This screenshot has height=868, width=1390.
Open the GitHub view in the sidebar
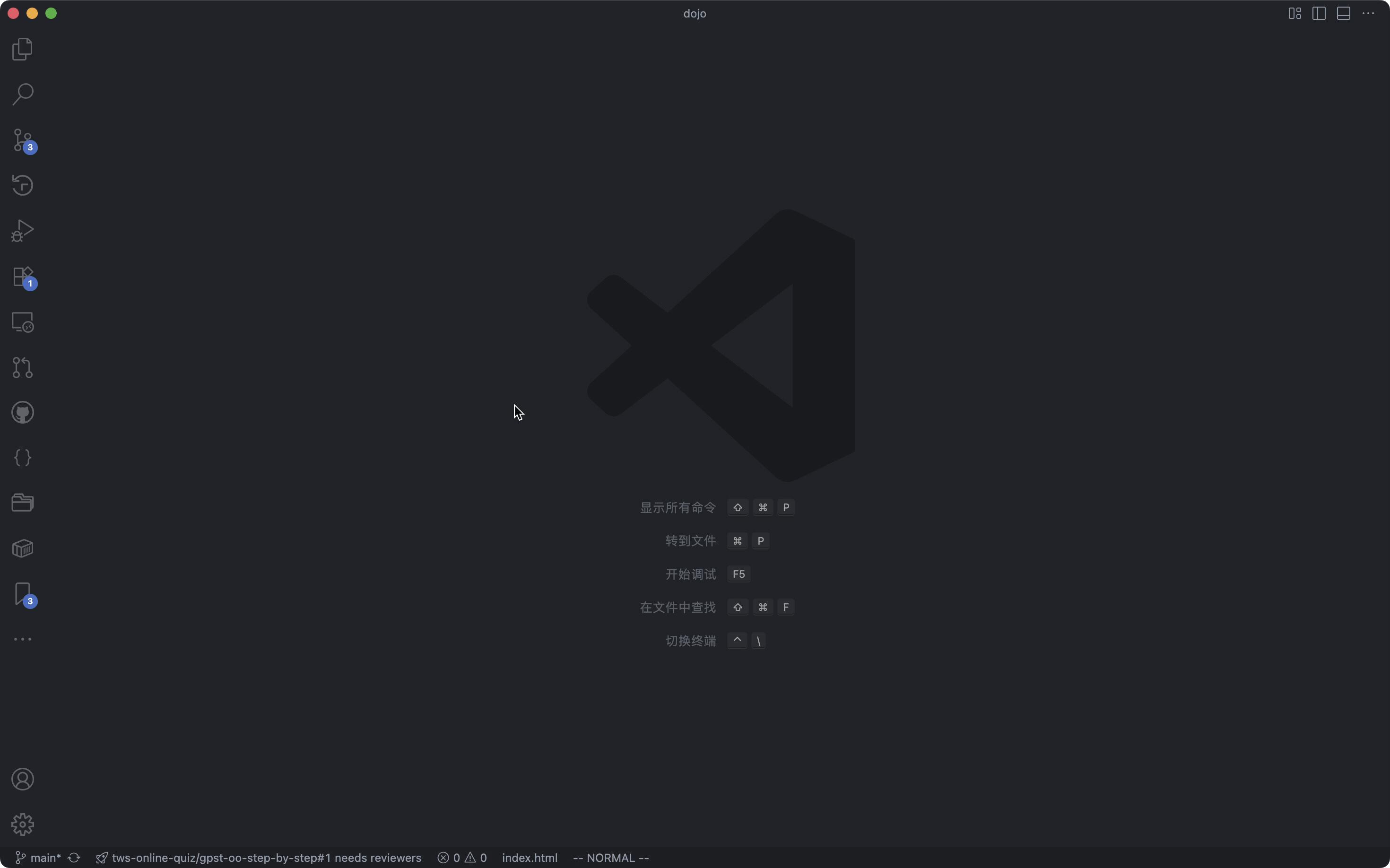(x=22, y=412)
